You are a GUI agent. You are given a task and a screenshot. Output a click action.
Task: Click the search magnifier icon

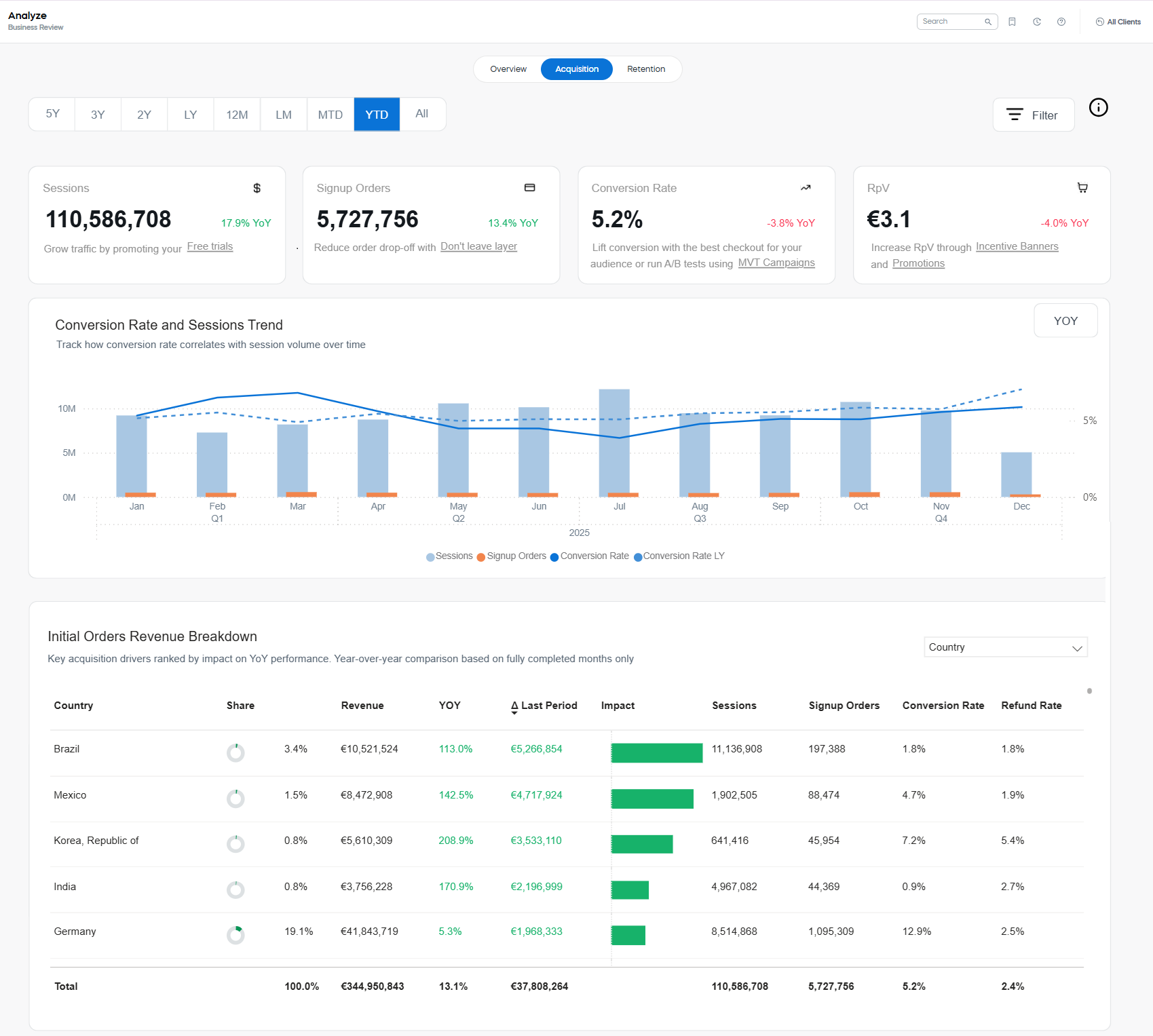(988, 21)
